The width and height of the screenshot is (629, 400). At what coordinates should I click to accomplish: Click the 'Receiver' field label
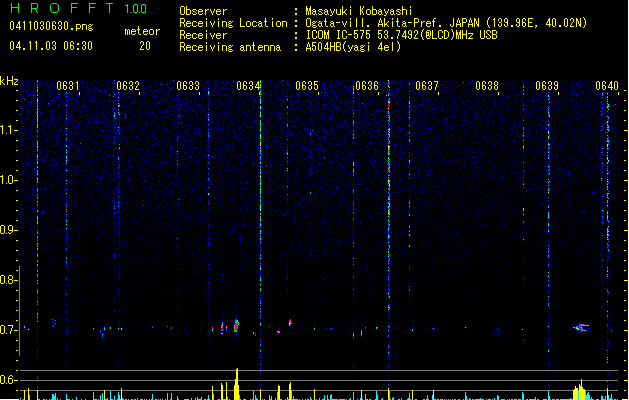[x=203, y=35]
